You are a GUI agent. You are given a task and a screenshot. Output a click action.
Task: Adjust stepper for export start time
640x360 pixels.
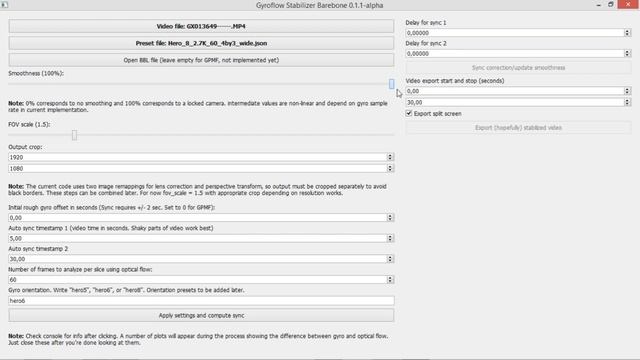(627, 91)
